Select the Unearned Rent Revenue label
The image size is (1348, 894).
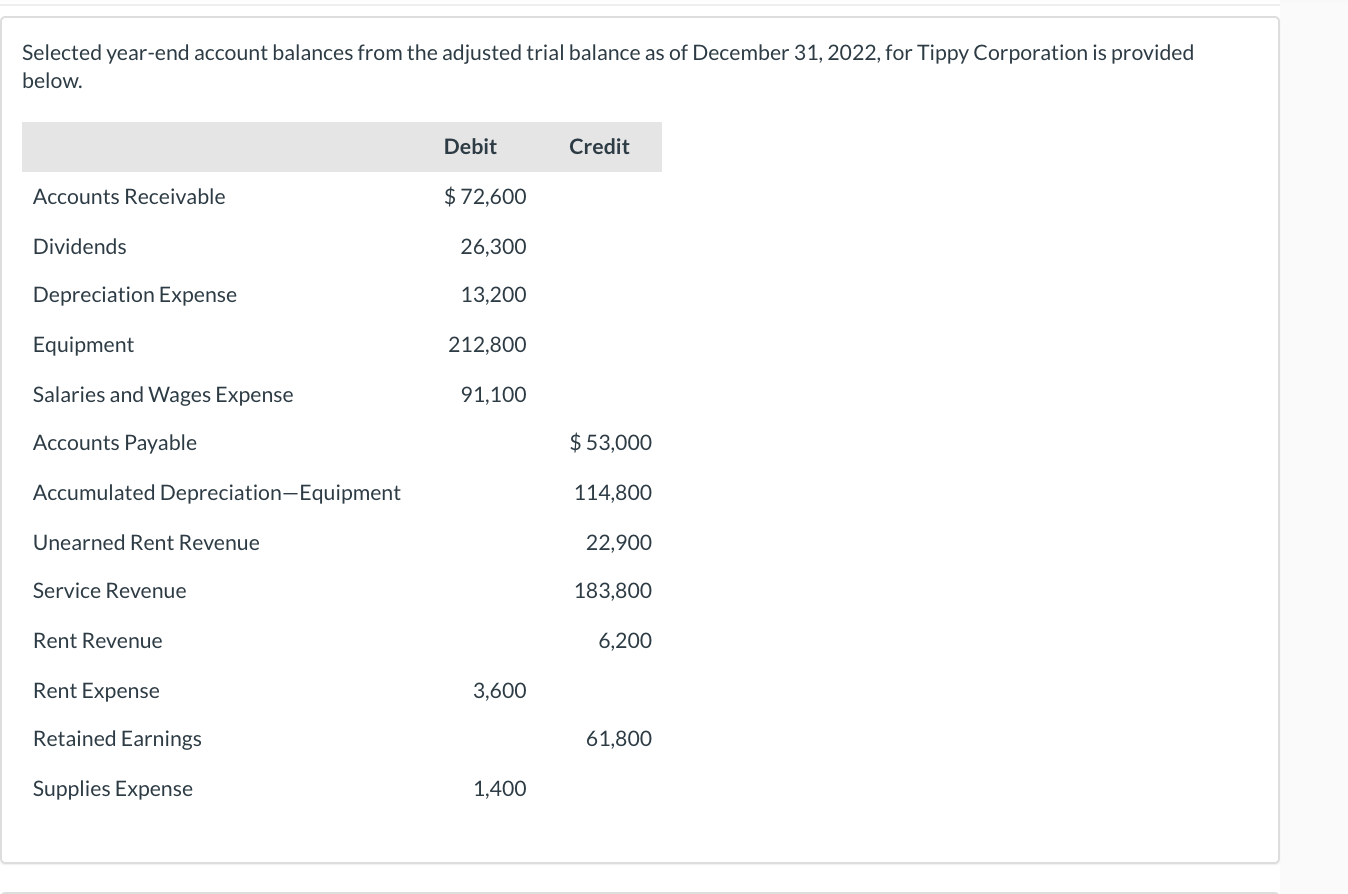coord(146,542)
